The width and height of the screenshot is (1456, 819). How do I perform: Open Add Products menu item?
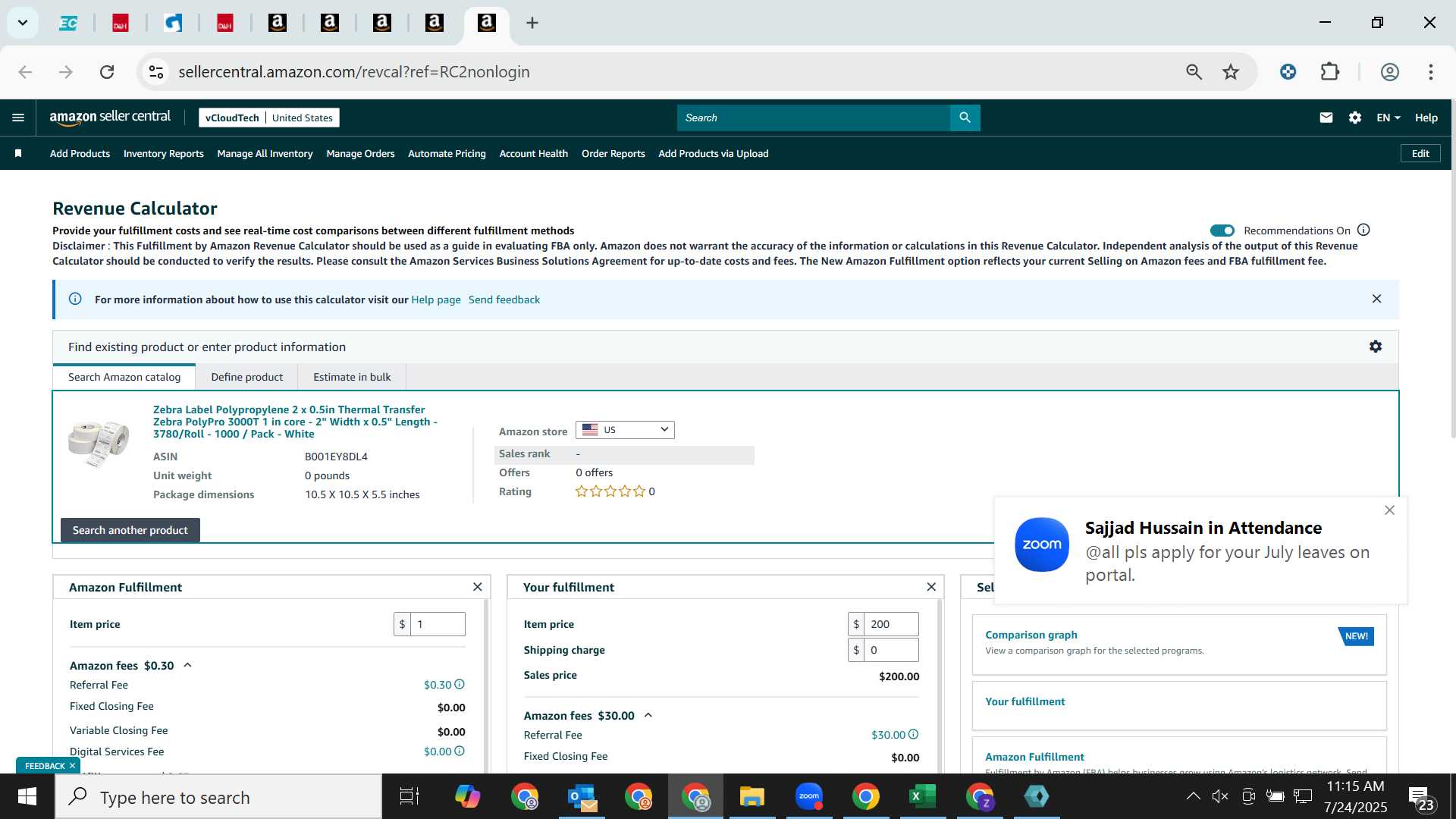(x=80, y=153)
